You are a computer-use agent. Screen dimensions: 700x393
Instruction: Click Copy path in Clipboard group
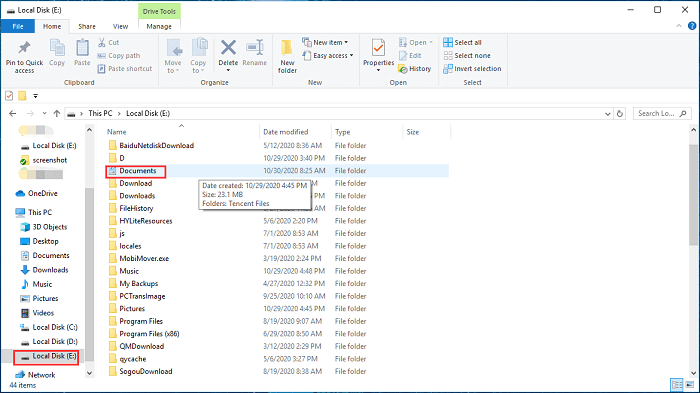click(119, 55)
